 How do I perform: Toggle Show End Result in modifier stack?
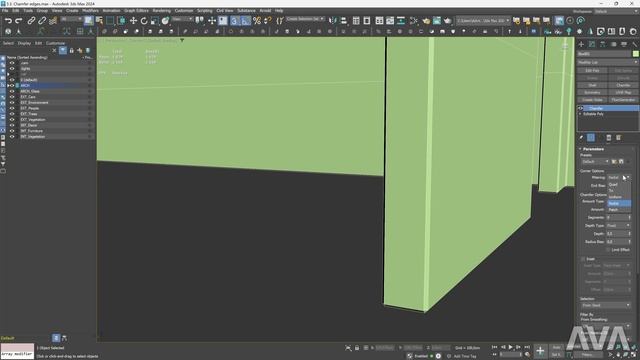coord(591,138)
